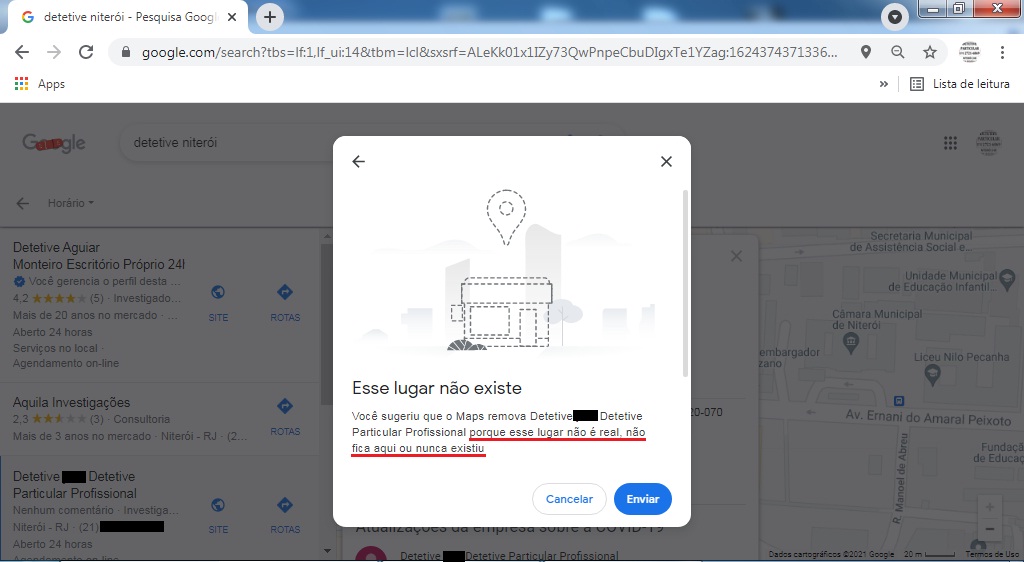The image size is (1024, 562).
Task: Reload the current page
Action: click(86, 52)
